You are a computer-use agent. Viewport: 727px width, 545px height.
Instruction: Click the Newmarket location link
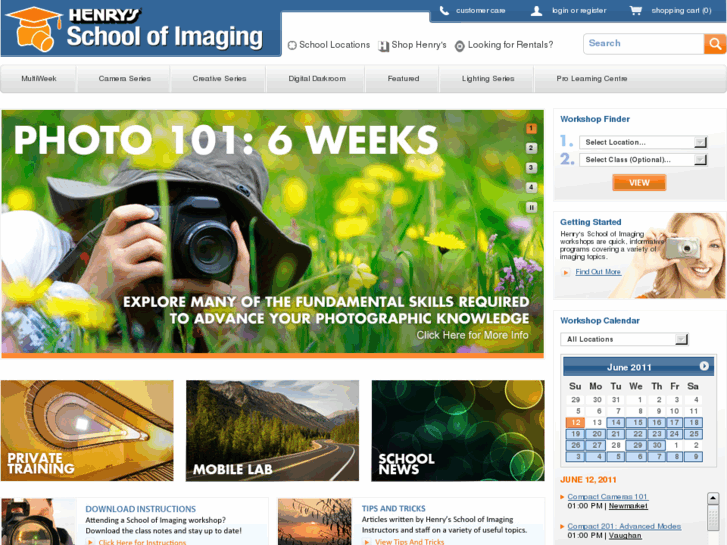628,506
